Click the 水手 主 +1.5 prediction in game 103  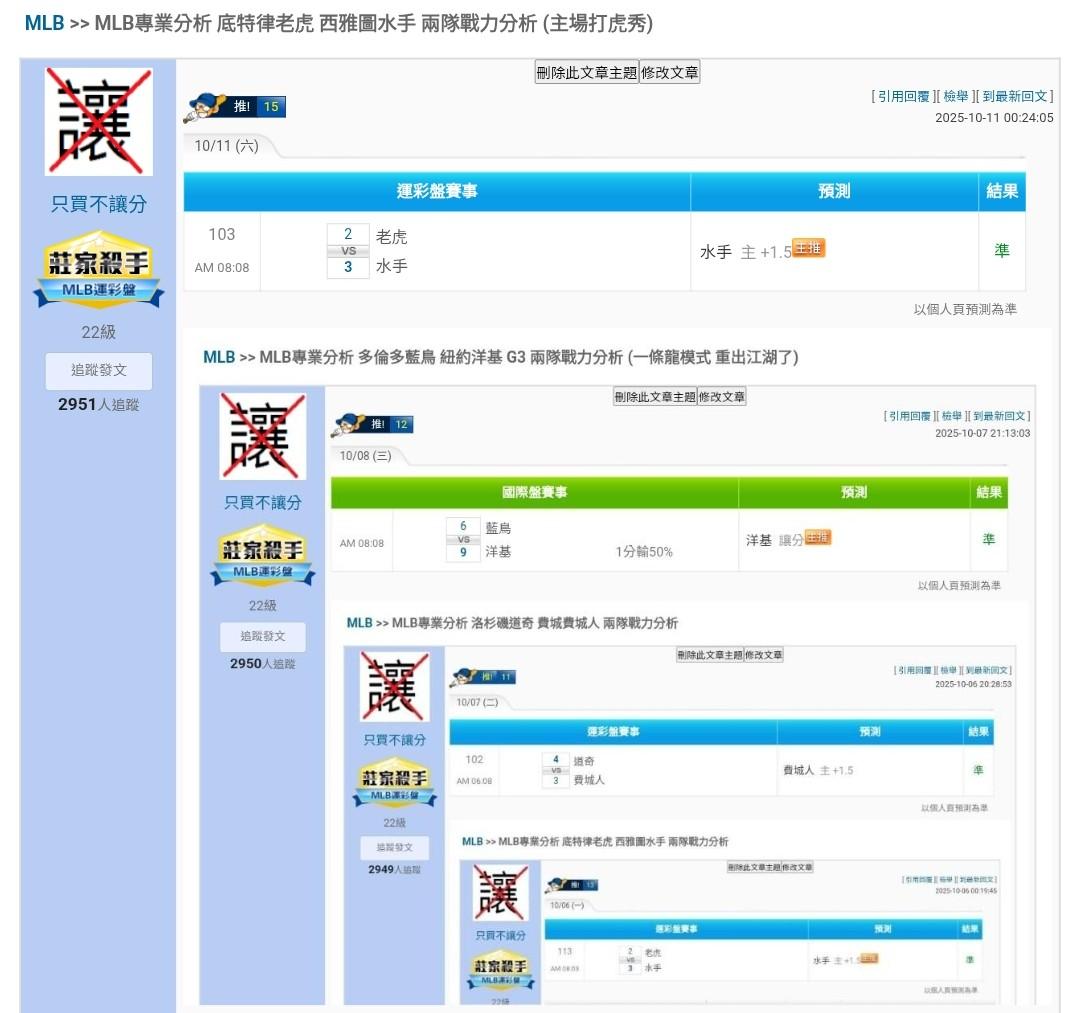[746, 252]
